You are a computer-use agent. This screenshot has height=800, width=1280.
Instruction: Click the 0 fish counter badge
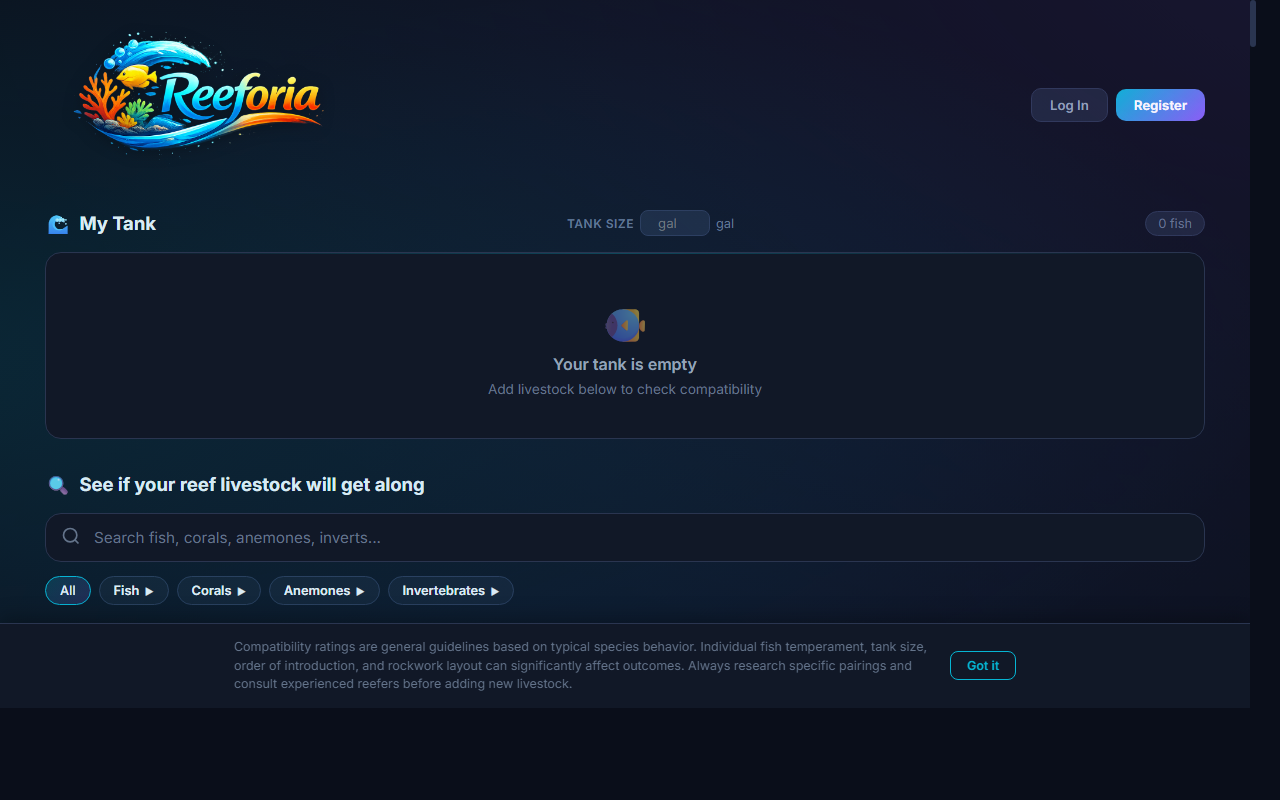coord(1175,224)
